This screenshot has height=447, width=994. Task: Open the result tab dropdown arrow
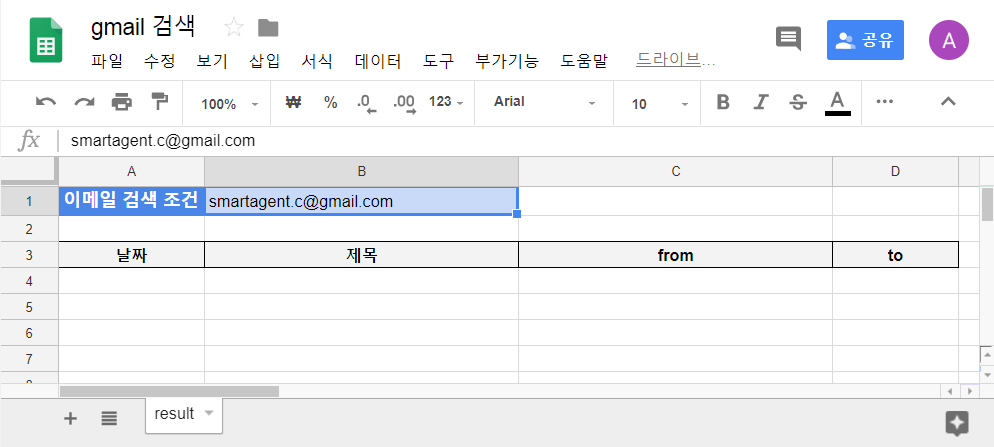208,414
